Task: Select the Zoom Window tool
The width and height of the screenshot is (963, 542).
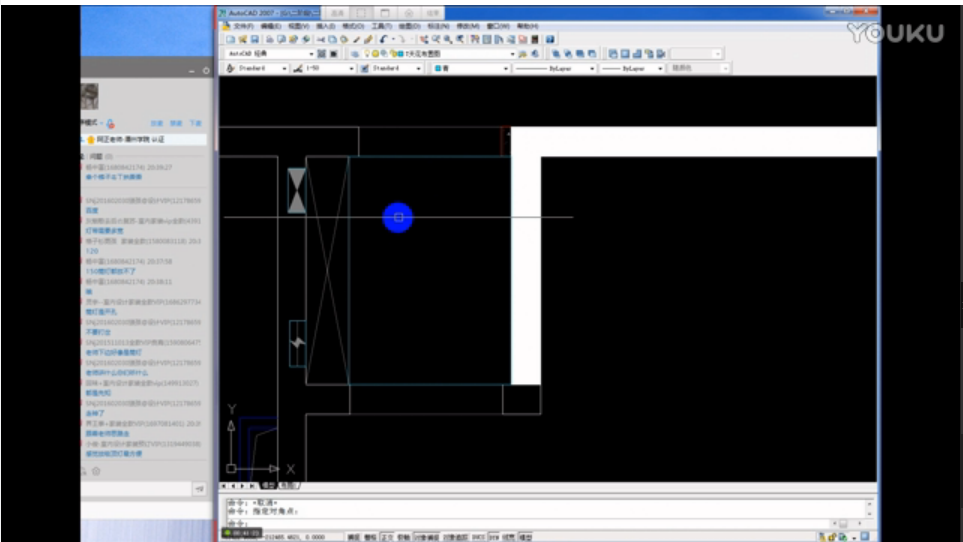Action: pyautogui.click(x=448, y=39)
